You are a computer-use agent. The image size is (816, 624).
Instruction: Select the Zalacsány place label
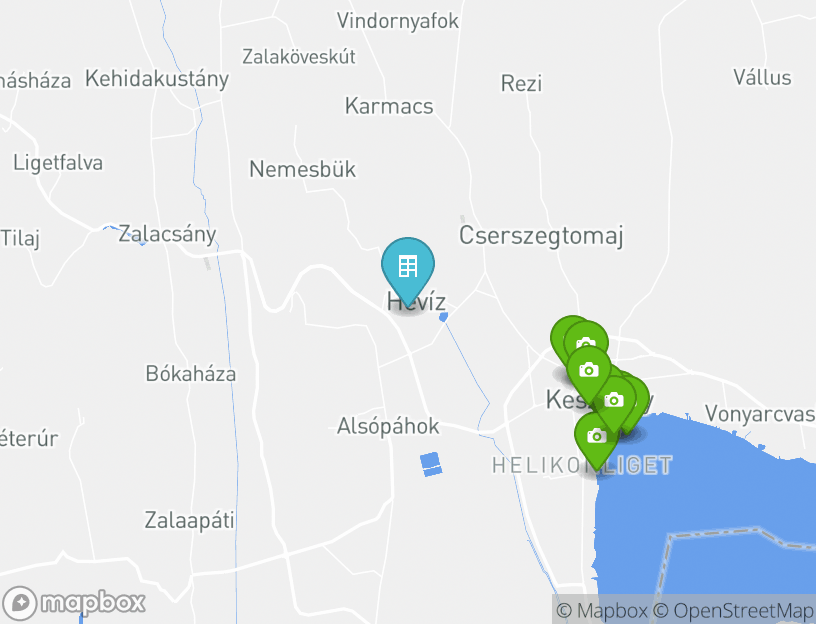[167, 234]
